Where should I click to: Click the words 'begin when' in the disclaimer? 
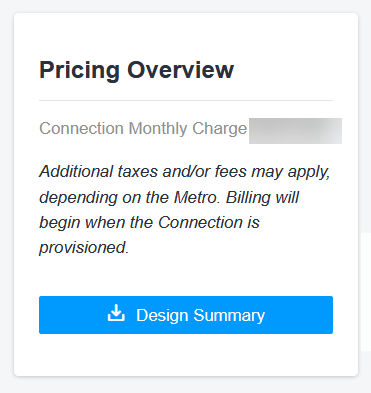tap(82, 223)
